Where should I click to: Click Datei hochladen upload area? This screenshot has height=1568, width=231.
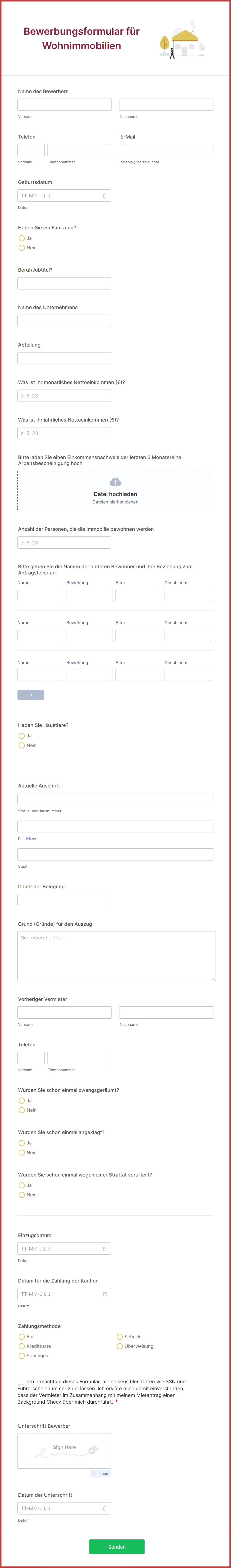tap(115, 491)
